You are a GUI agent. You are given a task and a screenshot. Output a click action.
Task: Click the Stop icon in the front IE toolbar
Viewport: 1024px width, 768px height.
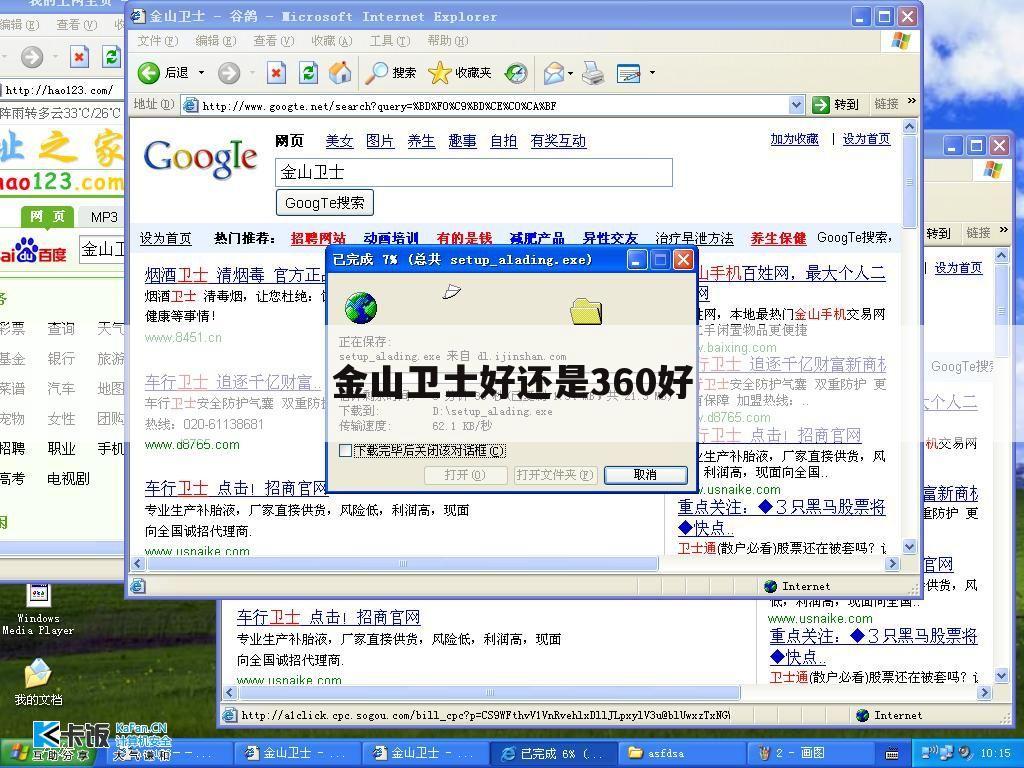[x=276, y=72]
